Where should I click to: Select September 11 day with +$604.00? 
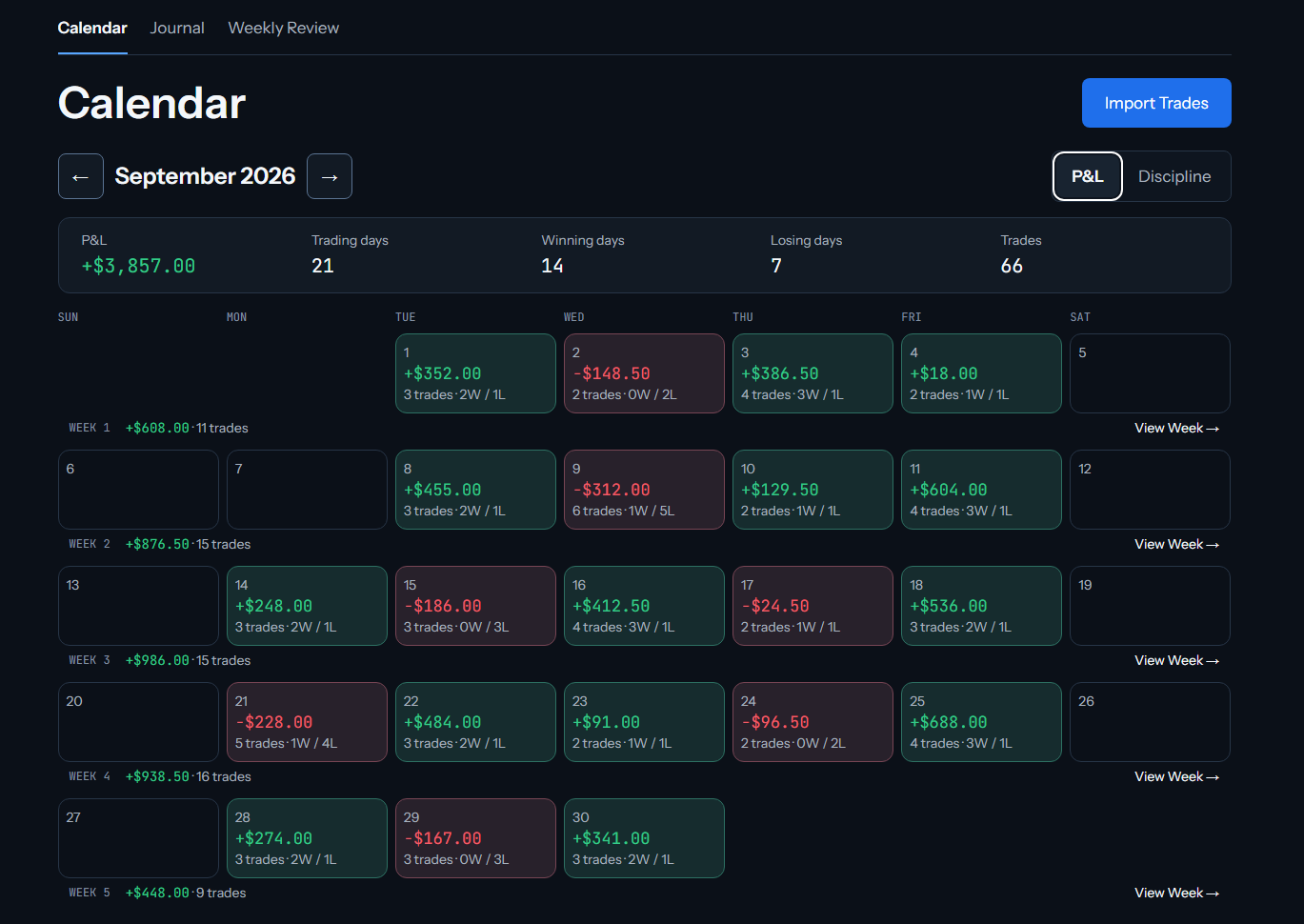click(x=981, y=490)
